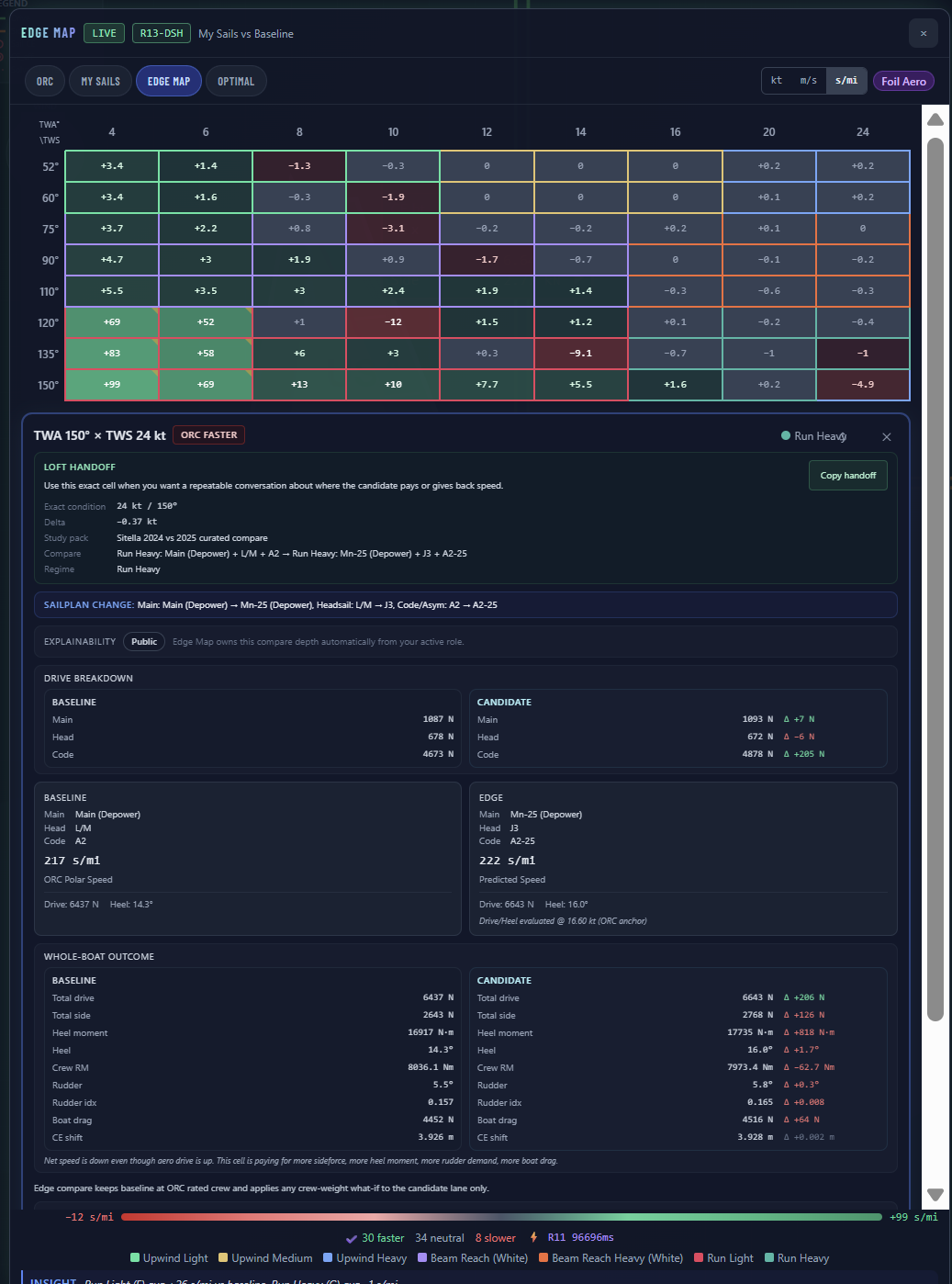Click the Public explainability badge
952x1284 pixels.
(144, 642)
